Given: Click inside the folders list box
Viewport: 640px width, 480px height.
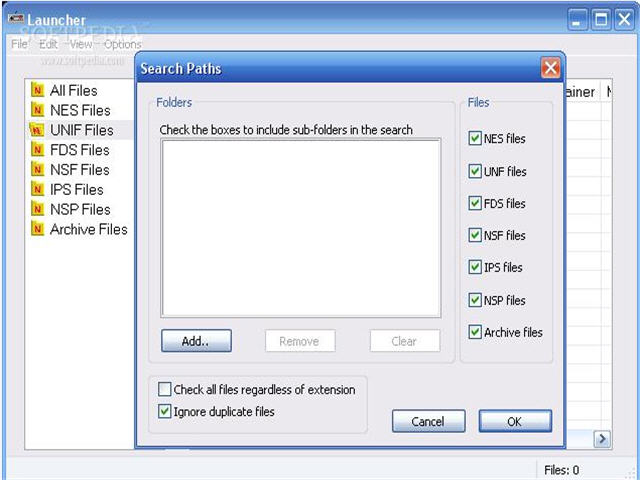Looking at the screenshot, I should point(301,228).
